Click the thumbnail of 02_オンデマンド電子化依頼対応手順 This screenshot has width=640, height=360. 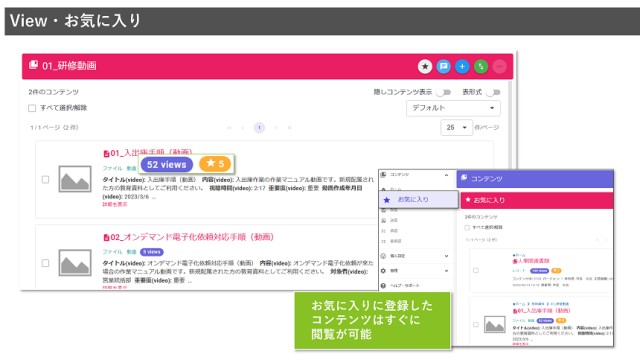click(x=75, y=263)
